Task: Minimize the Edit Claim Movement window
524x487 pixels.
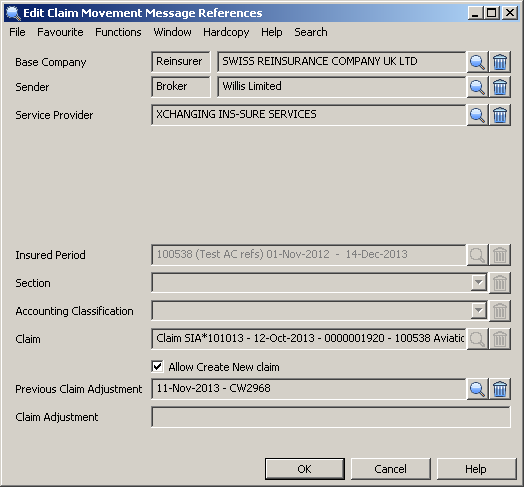Action: (x=475, y=13)
